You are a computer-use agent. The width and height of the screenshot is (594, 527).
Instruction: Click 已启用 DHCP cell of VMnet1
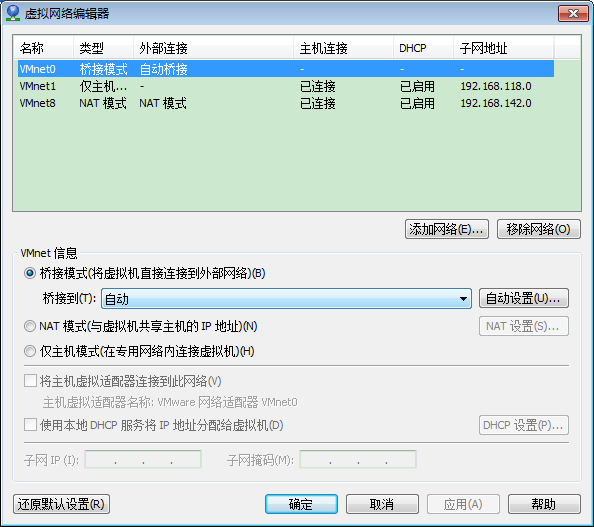point(417,86)
